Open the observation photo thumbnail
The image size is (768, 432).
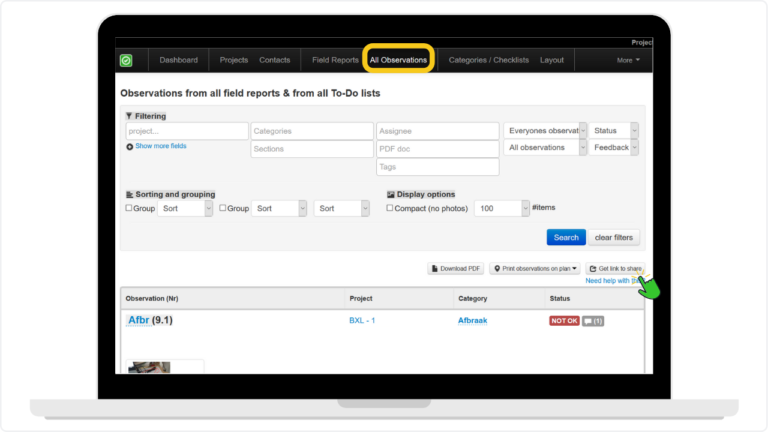[150, 367]
